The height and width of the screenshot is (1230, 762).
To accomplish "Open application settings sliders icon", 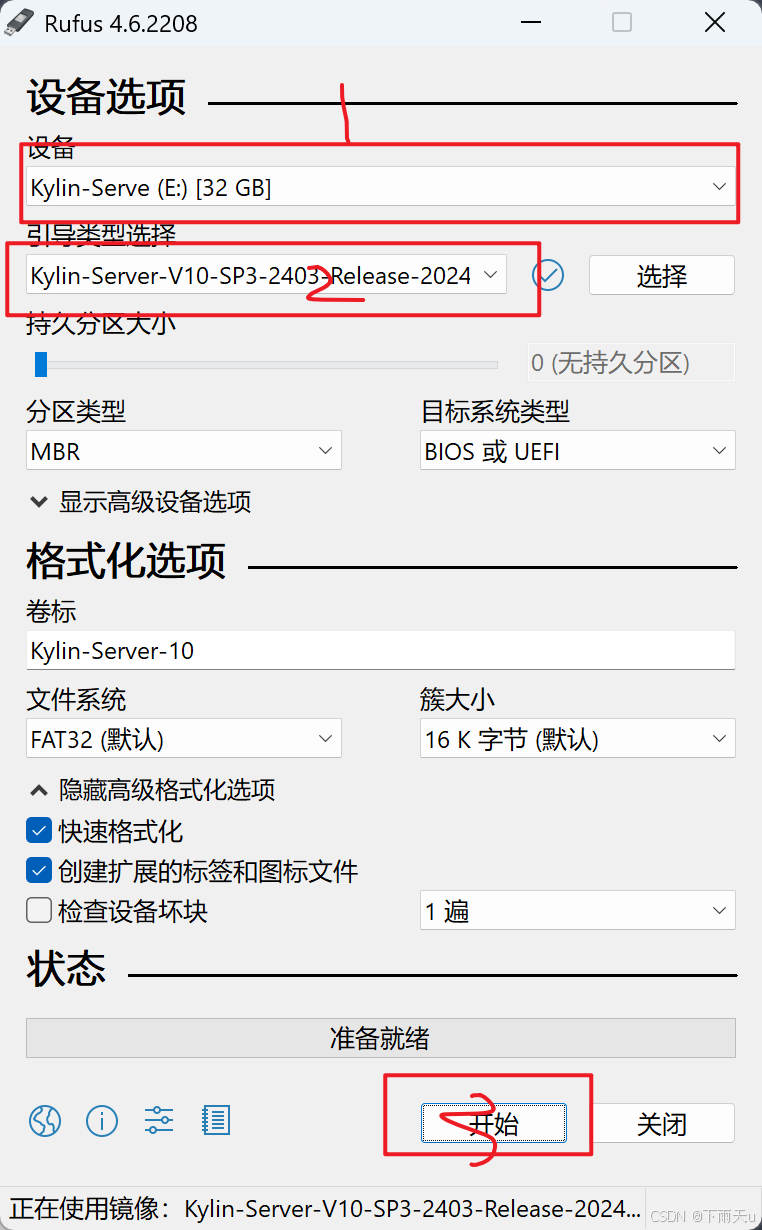I will 159,1121.
